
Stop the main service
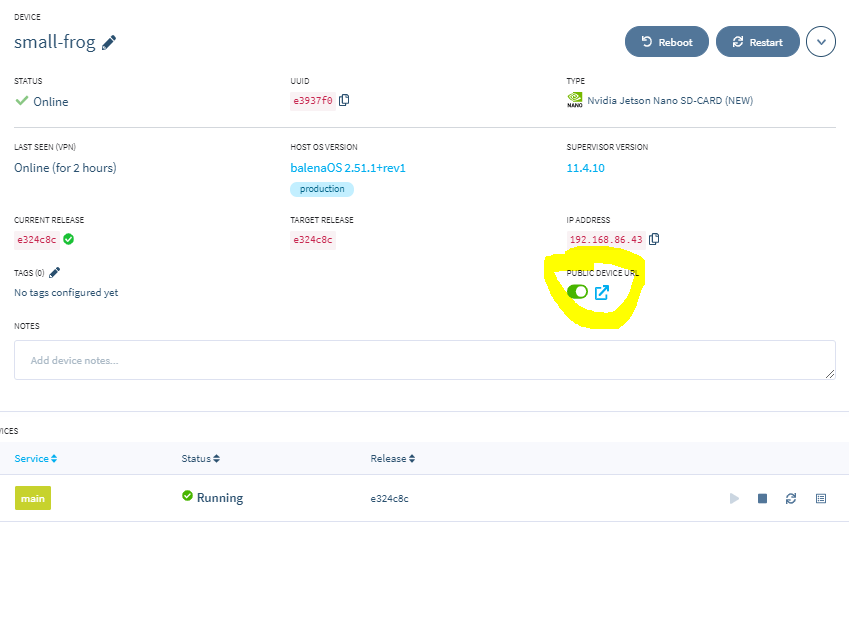coord(762,498)
